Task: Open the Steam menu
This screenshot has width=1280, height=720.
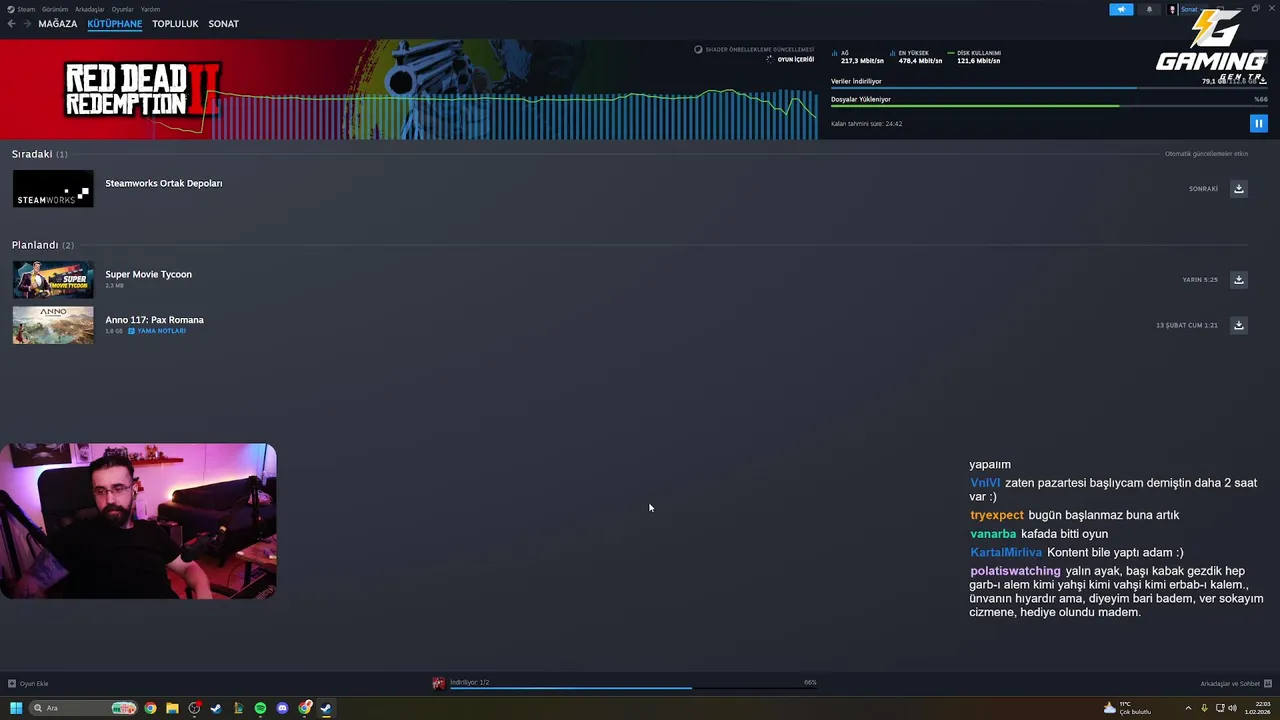Action: pos(21,9)
